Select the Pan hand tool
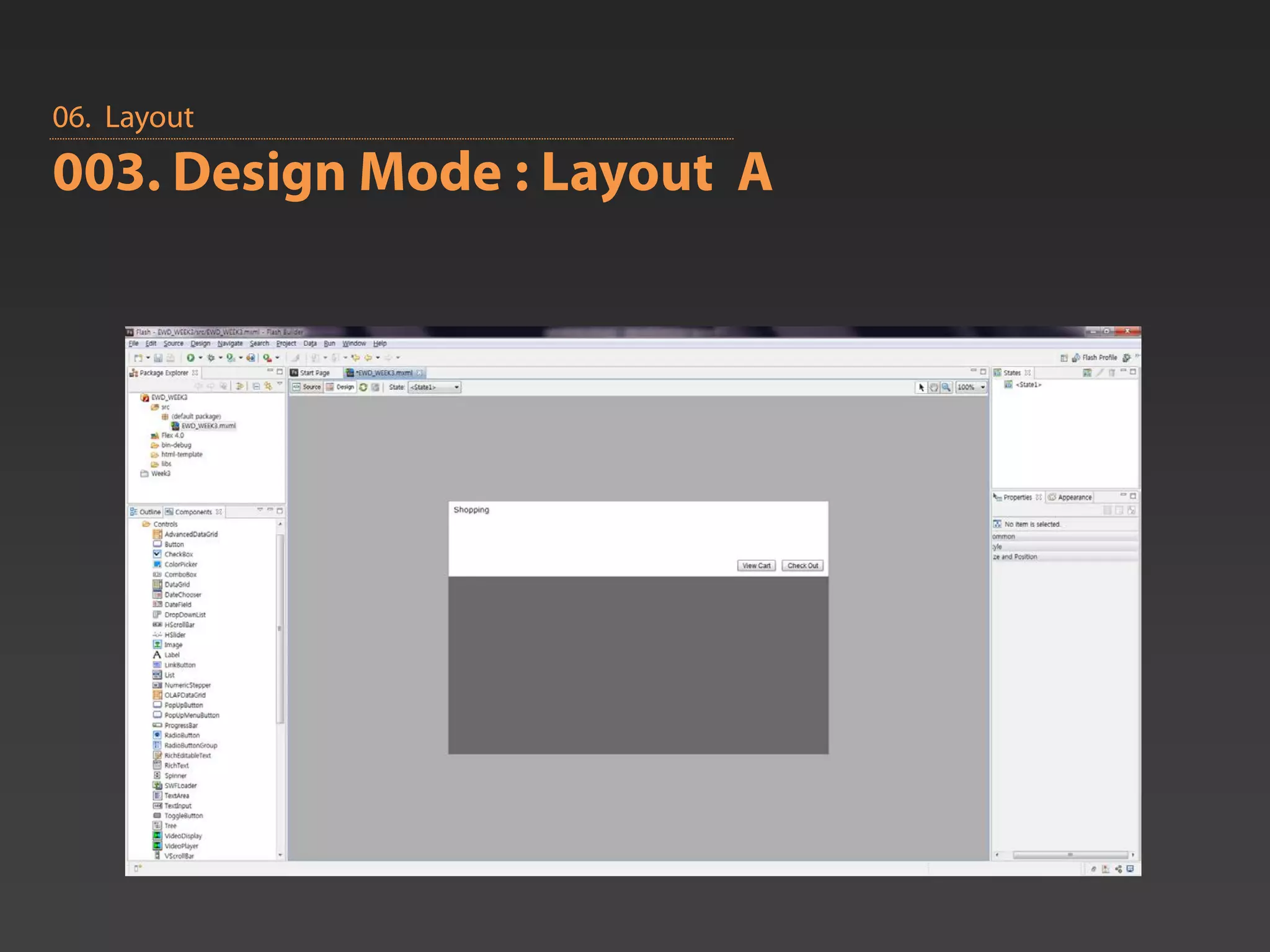1270x952 pixels. 934,387
